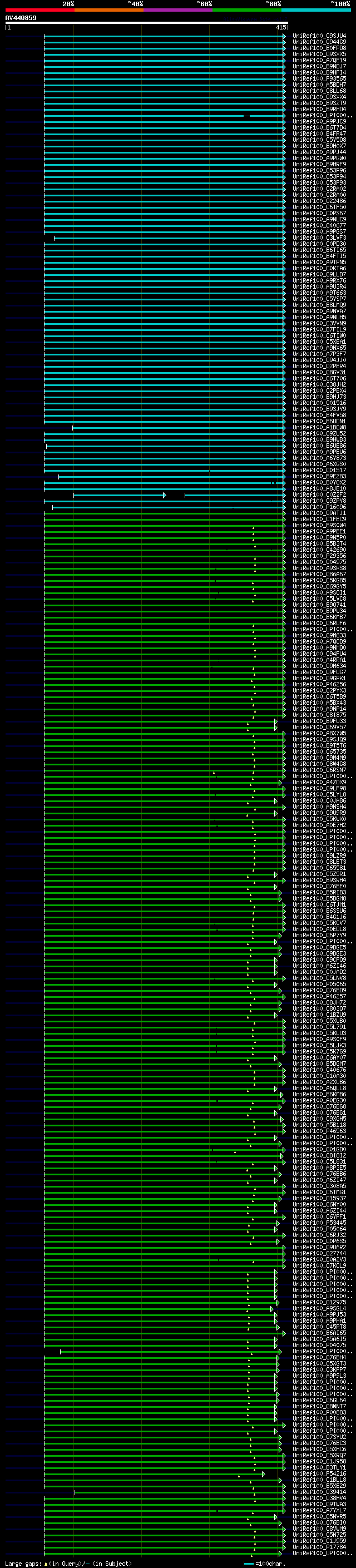This screenshot has height=1568, width=356.
Task: Select the AV440859 query label
Action: click(x=21, y=18)
